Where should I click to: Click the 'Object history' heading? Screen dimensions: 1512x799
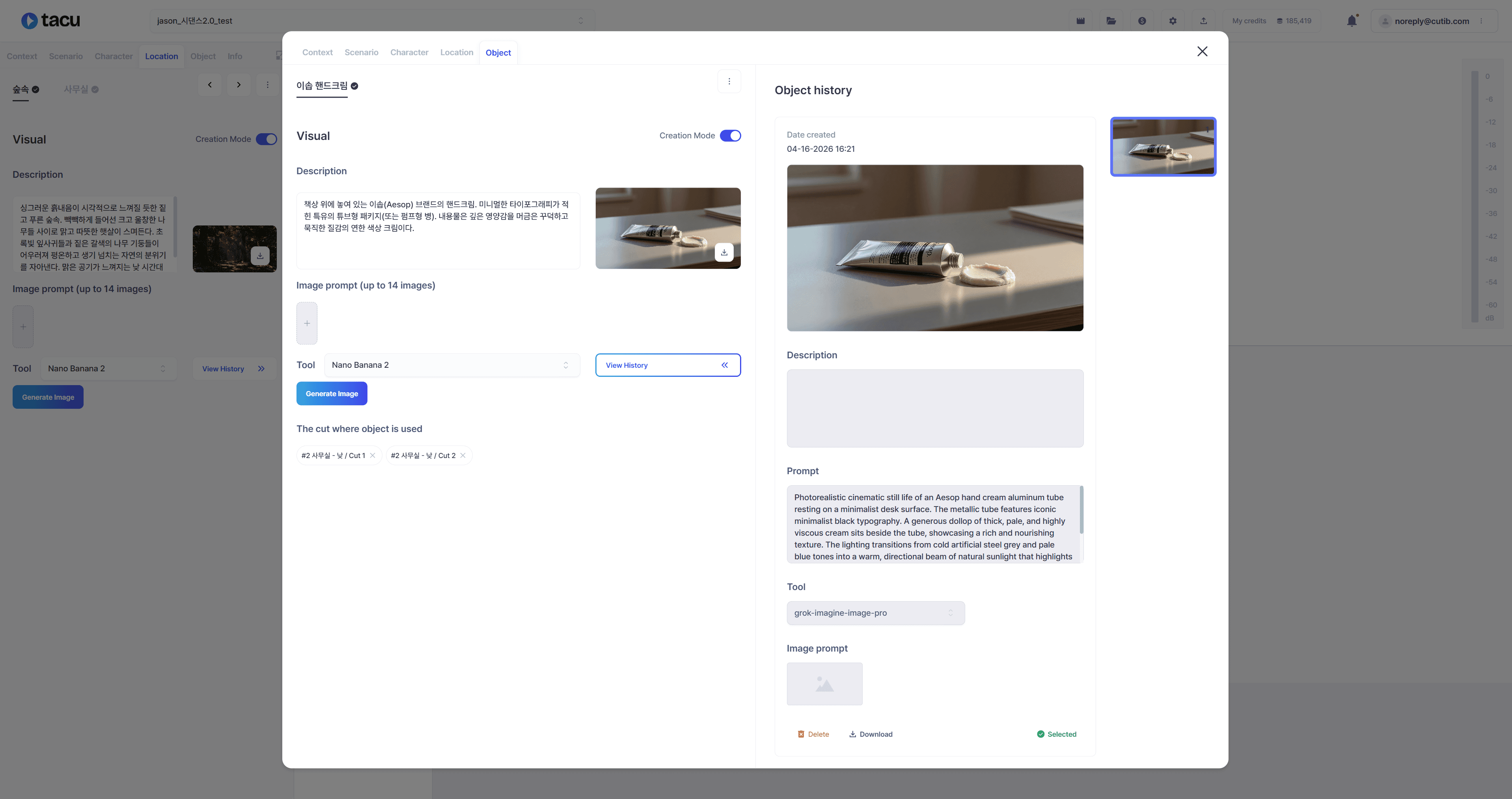click(813, 90)
